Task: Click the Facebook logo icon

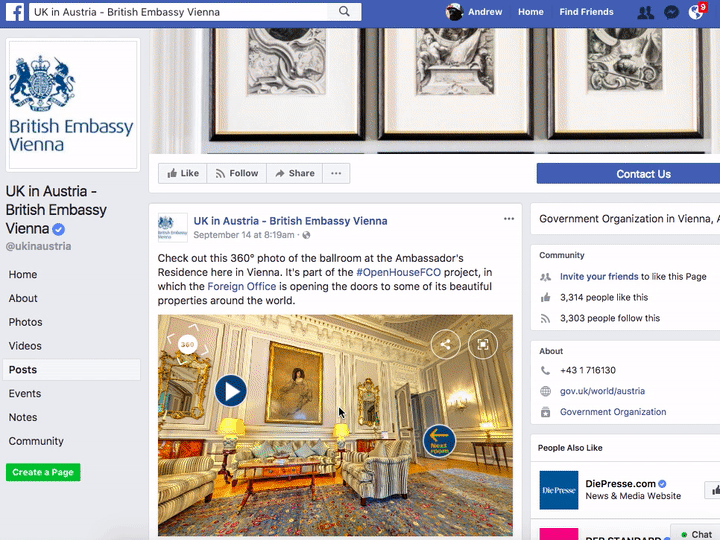Action: (15, 12)
